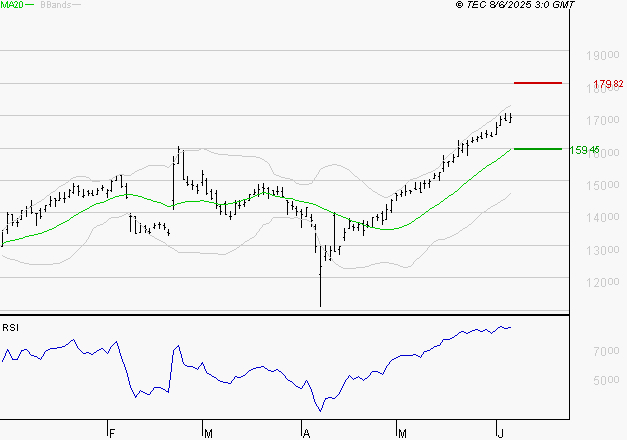Click the TEC 8/6/2025 timestamp text
Image resolution: width=627 pixels, height=440 pixels.
click(x=515, y=5)
